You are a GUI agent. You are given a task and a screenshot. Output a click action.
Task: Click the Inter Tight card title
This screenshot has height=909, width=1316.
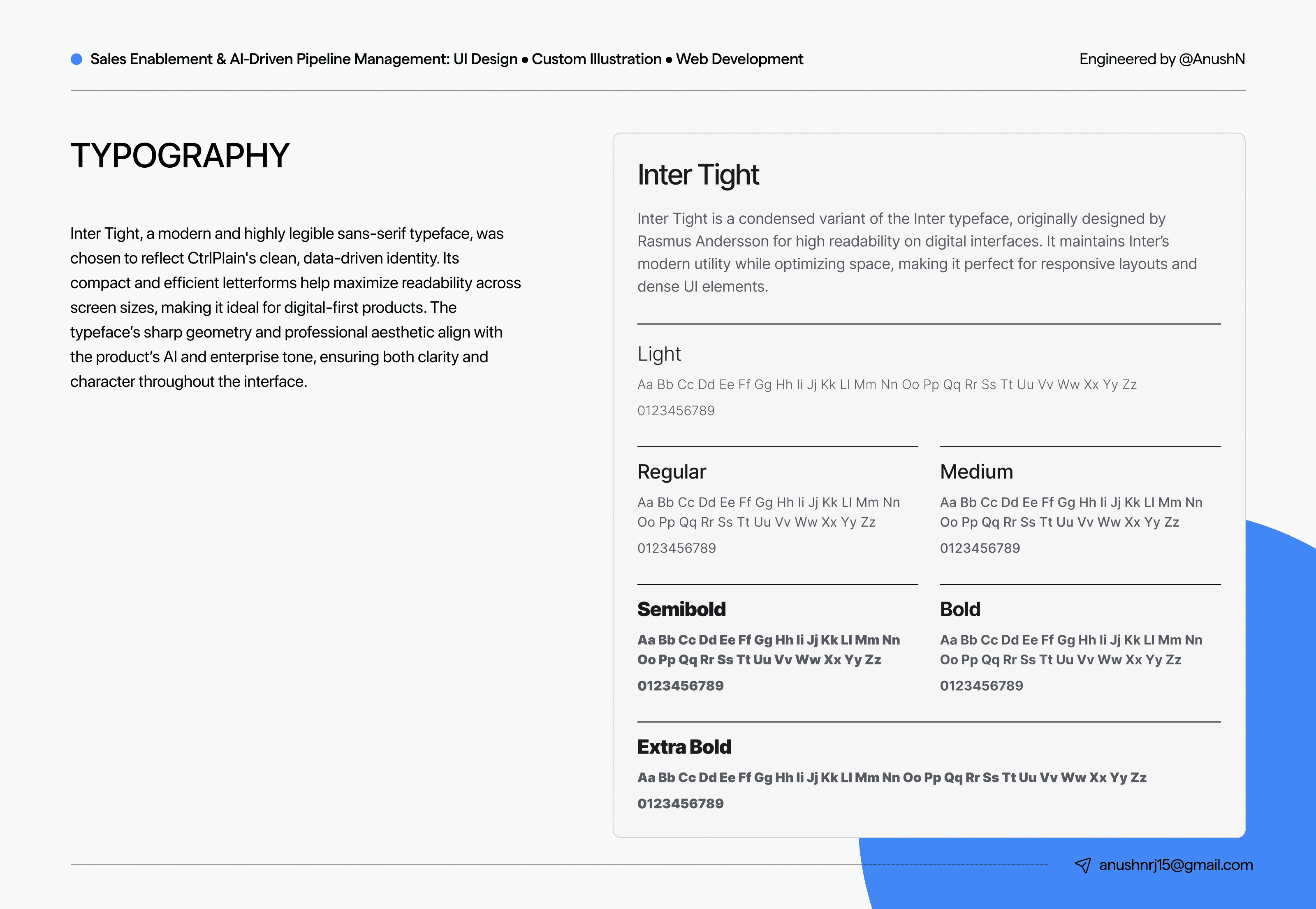(698, 175)
